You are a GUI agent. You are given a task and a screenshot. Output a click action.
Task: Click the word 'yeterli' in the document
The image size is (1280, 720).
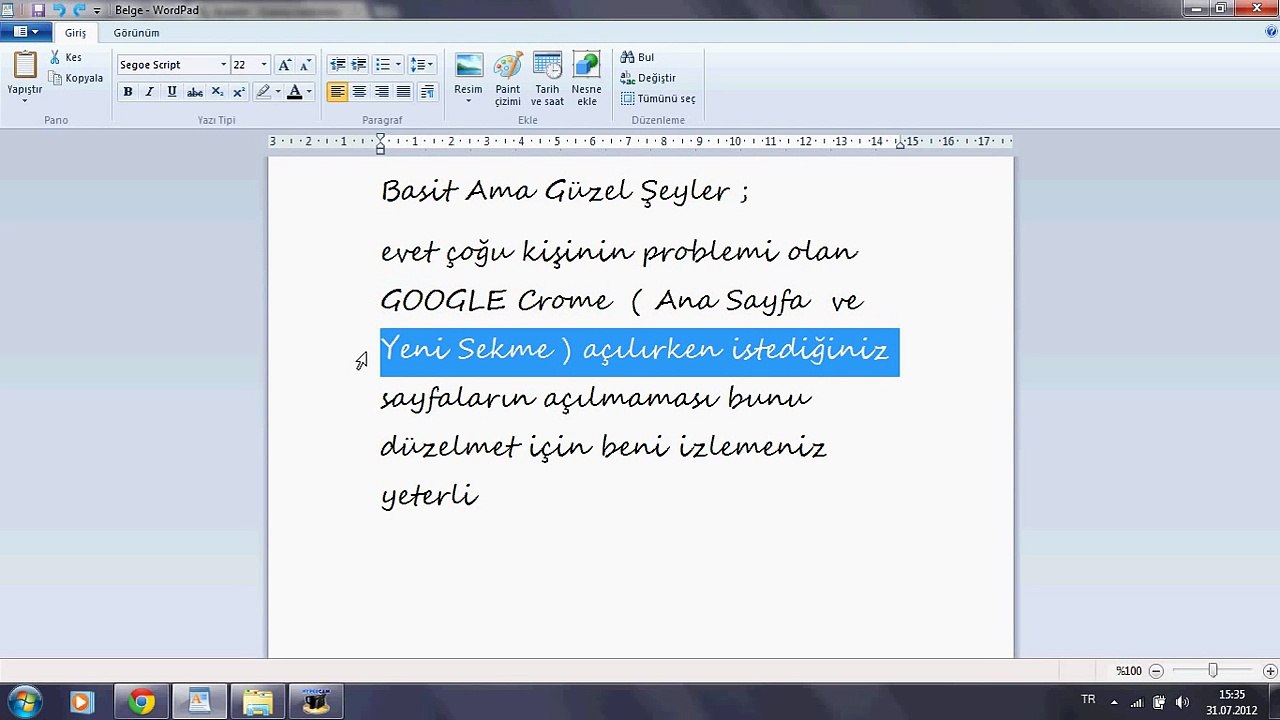[x=430, y=495]
